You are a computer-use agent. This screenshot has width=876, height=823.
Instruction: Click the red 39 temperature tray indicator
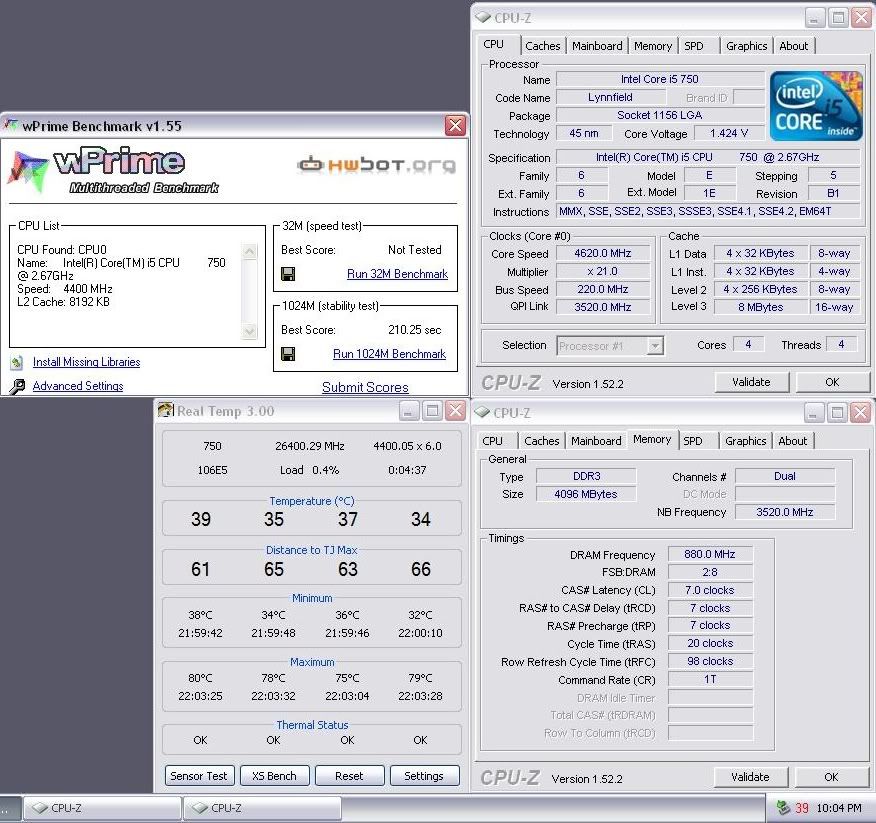point(802,808)
